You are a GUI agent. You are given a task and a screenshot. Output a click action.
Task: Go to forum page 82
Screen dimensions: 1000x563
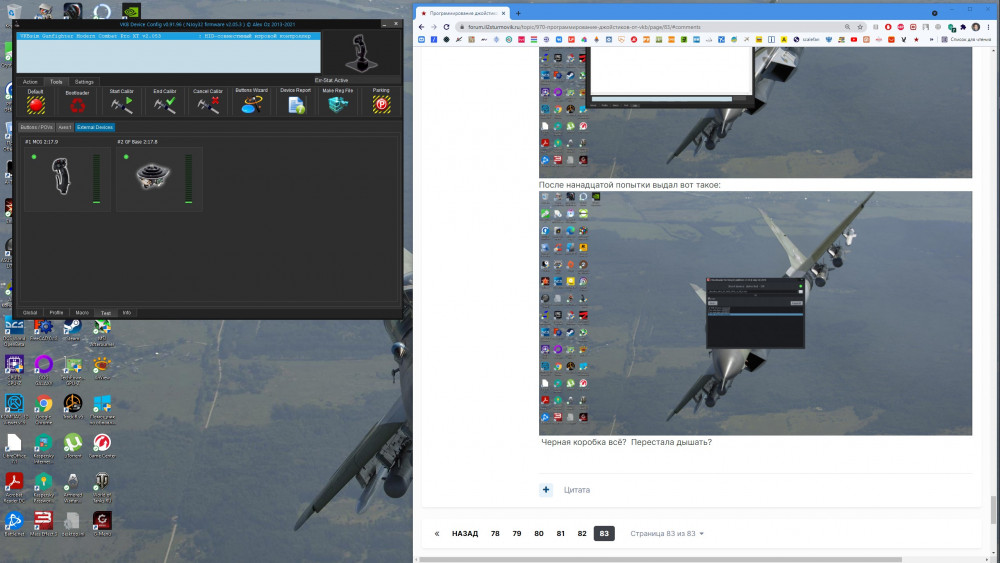click(582, 534)
